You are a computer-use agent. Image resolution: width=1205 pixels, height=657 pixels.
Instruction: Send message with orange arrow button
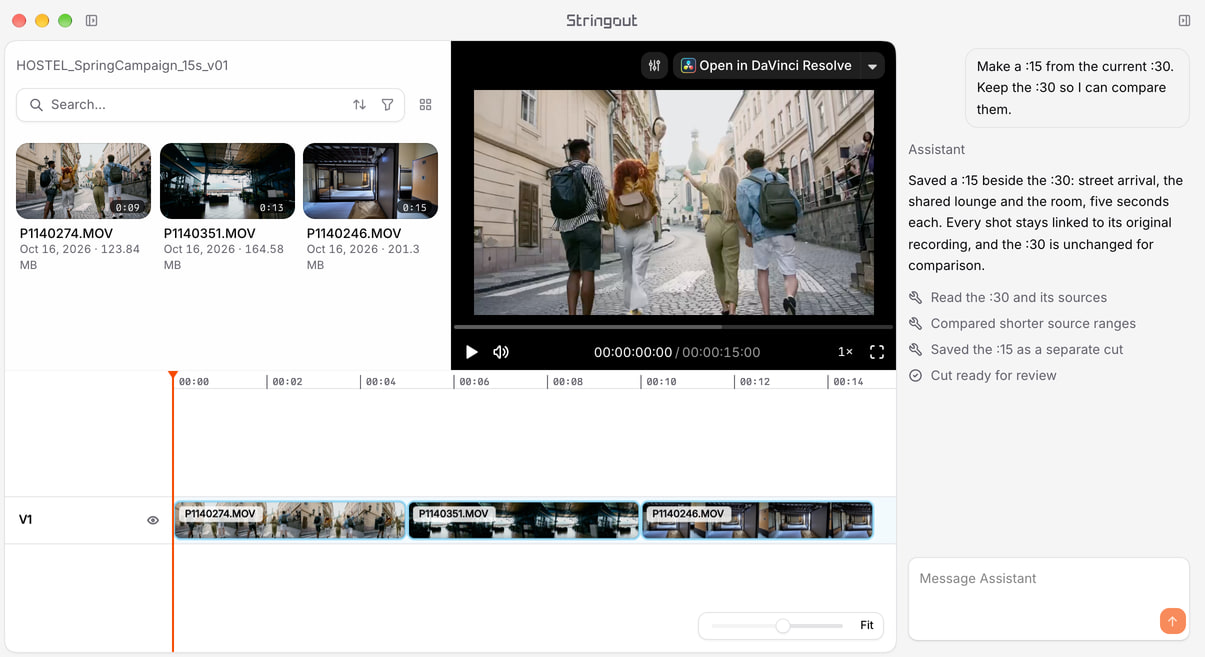tap(1172, 621)
